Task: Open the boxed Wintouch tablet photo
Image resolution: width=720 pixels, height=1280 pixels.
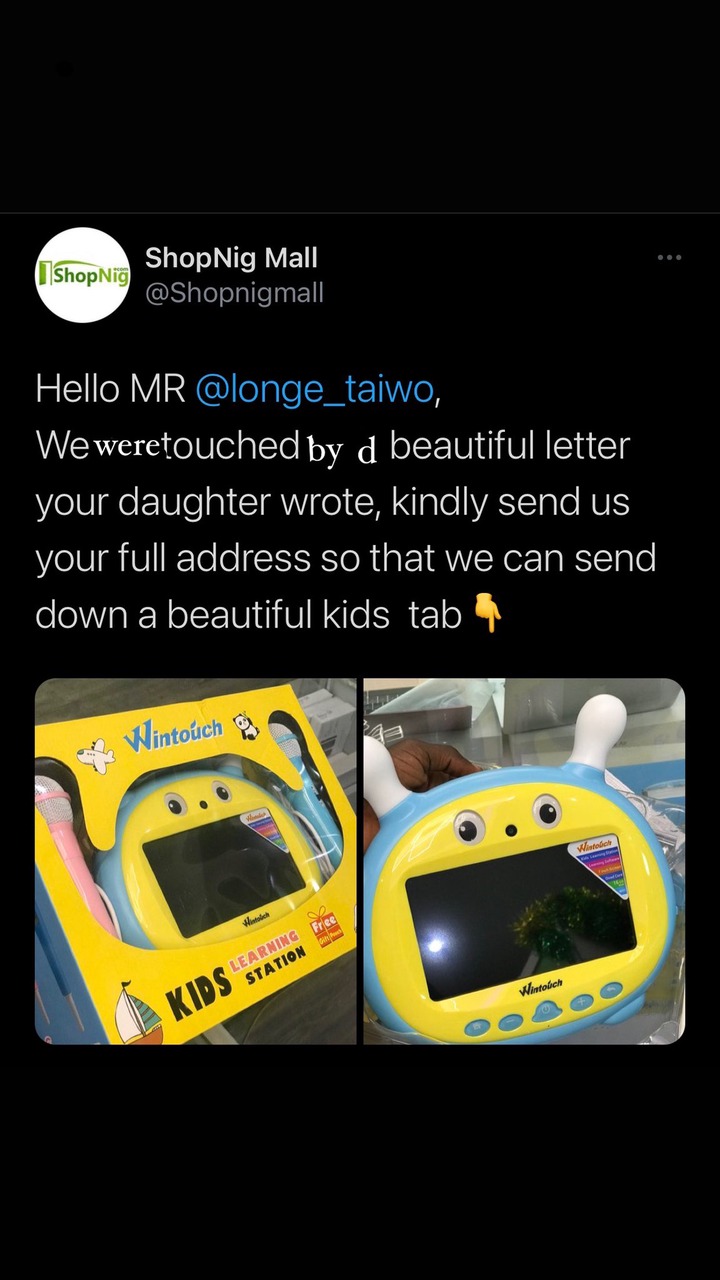Action: (196, 861)
